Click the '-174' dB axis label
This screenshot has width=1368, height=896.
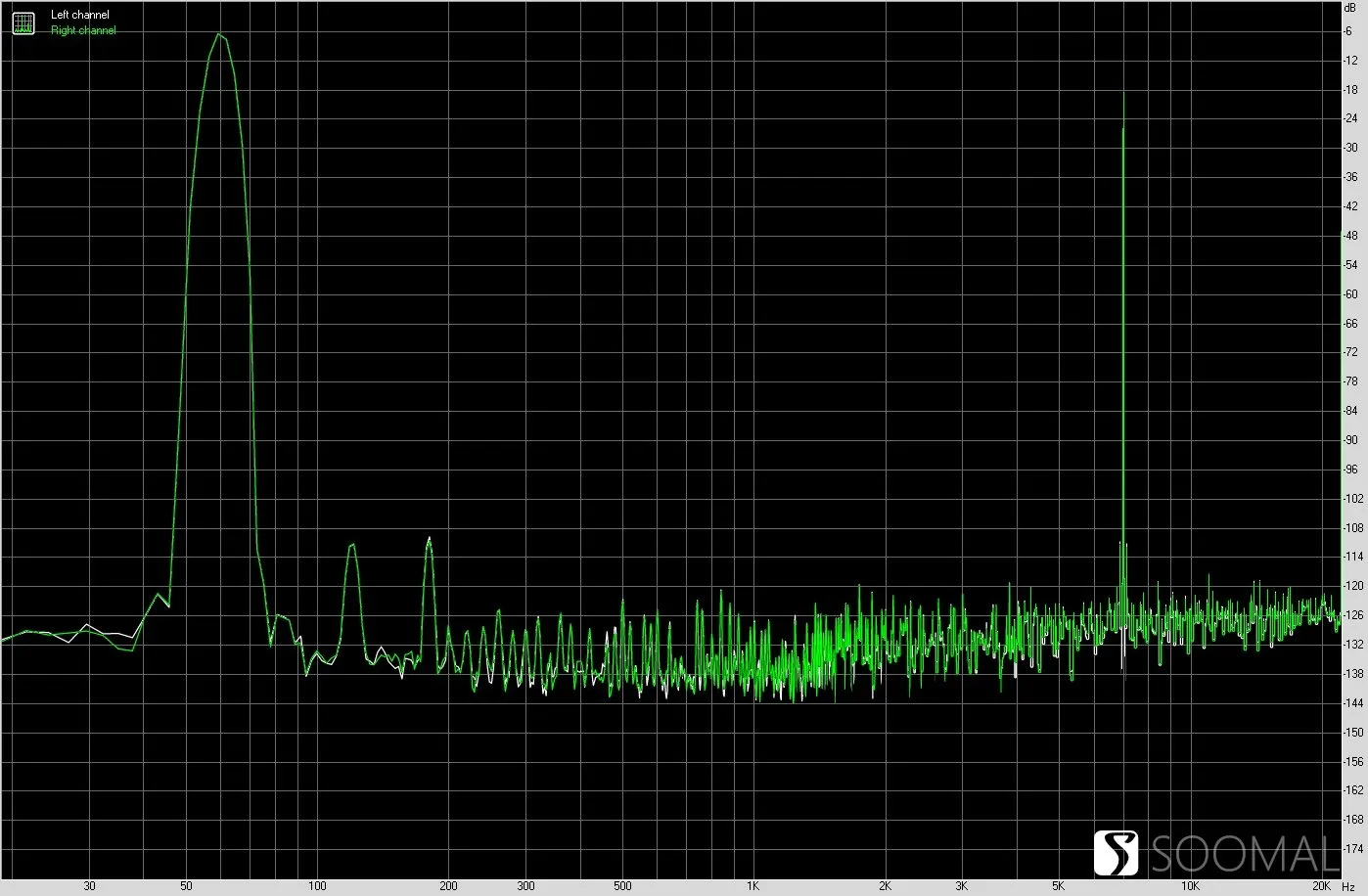1354,848
